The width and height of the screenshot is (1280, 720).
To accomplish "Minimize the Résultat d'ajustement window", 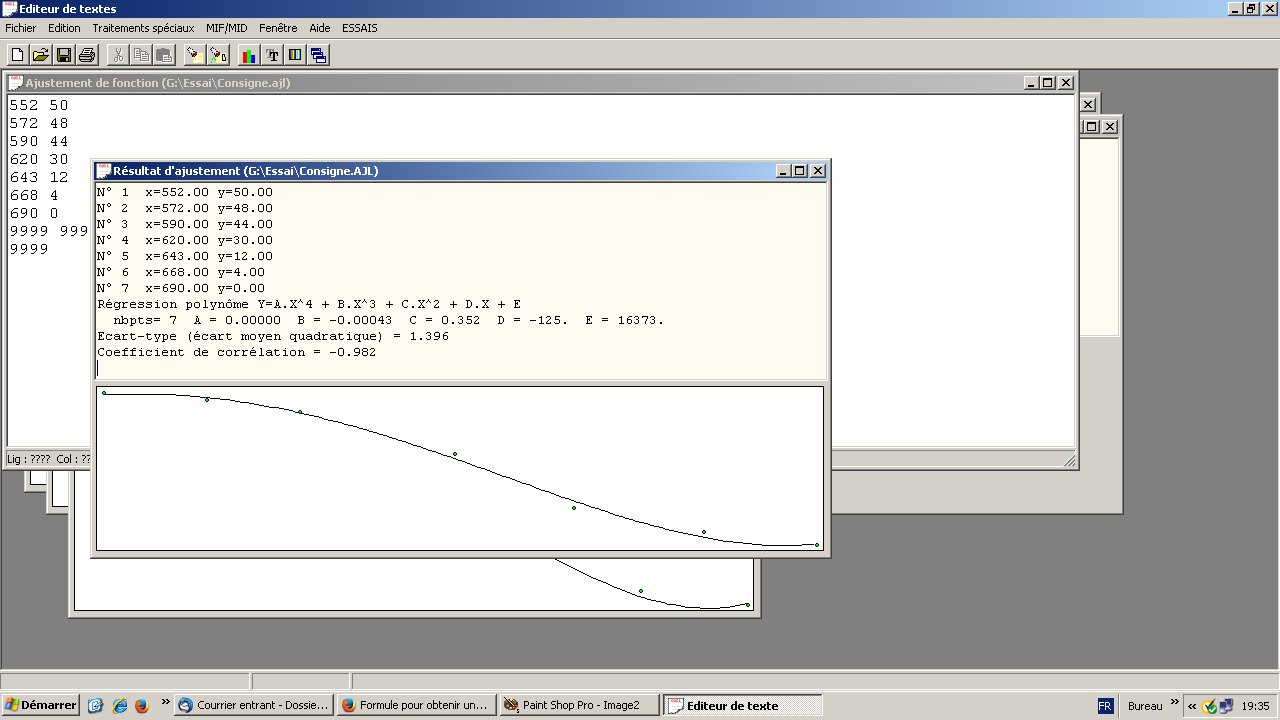I will [783, 171].
